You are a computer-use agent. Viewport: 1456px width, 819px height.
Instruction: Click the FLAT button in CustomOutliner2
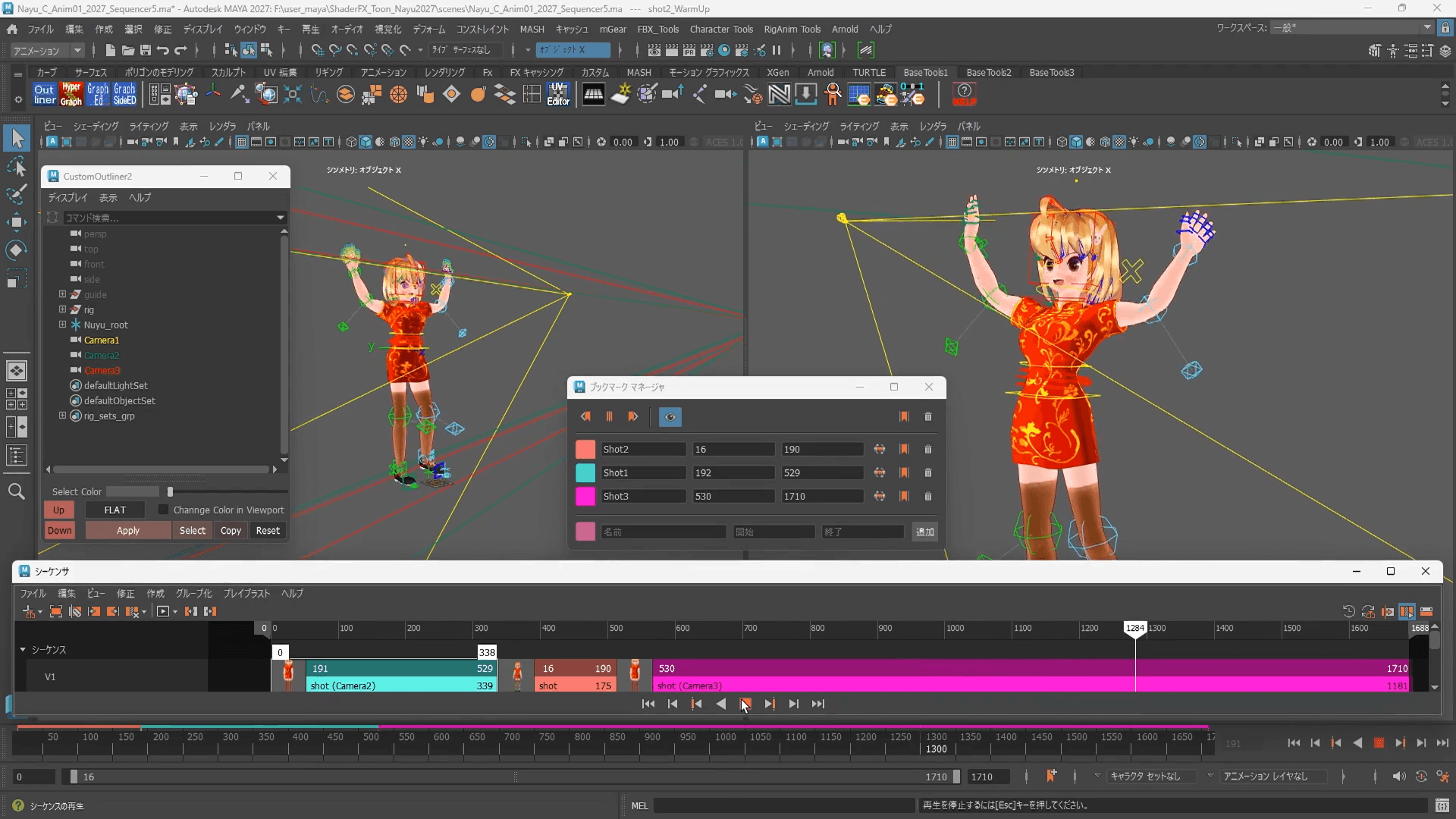pos(115,510)
